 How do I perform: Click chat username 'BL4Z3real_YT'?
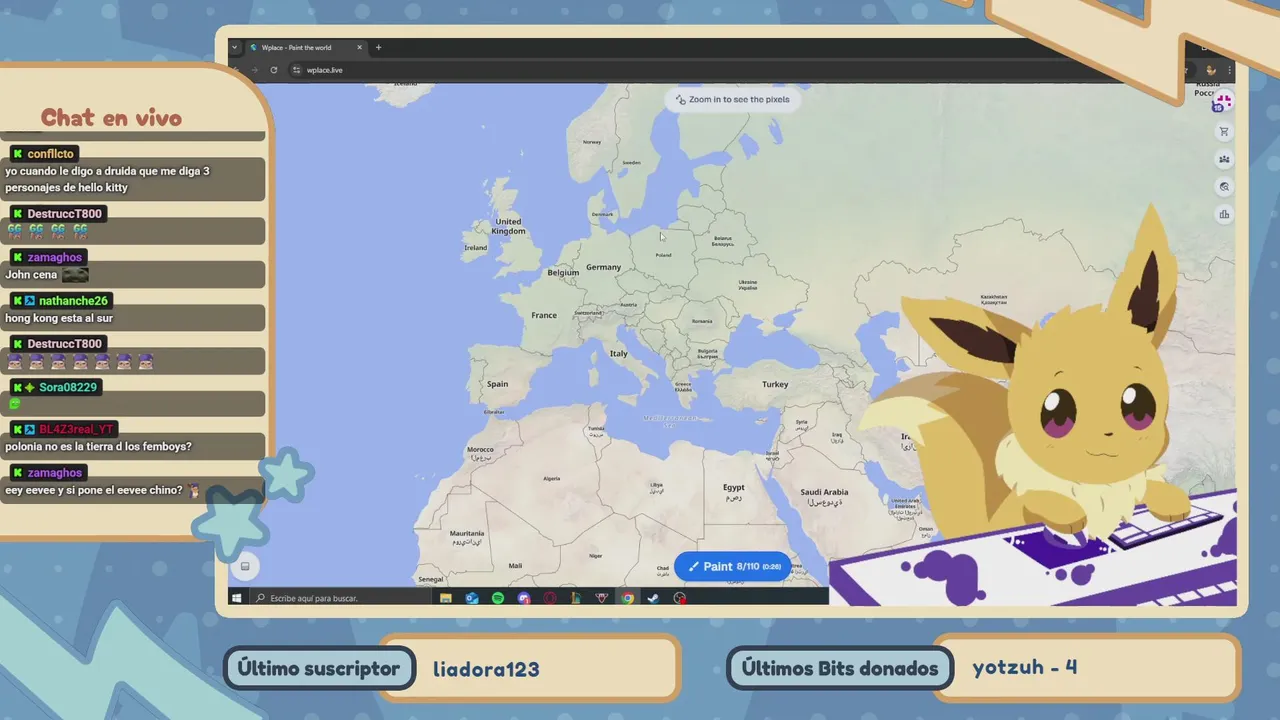(76, 430)
